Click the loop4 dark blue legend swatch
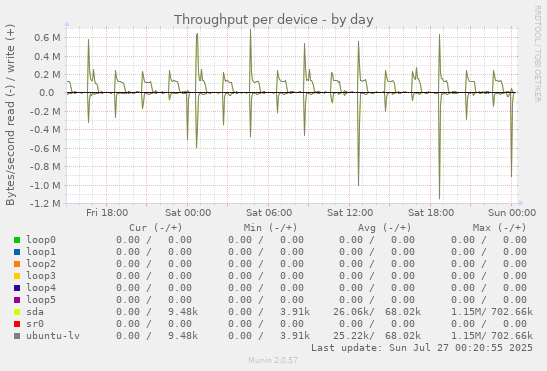Viewport: 547px width, 371px height. 17,288
